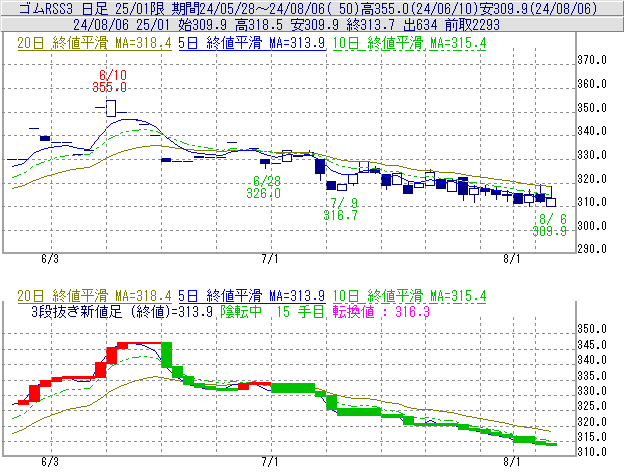
Task: Click the 7/9 316.7 low price label
Action: point(340,209)
